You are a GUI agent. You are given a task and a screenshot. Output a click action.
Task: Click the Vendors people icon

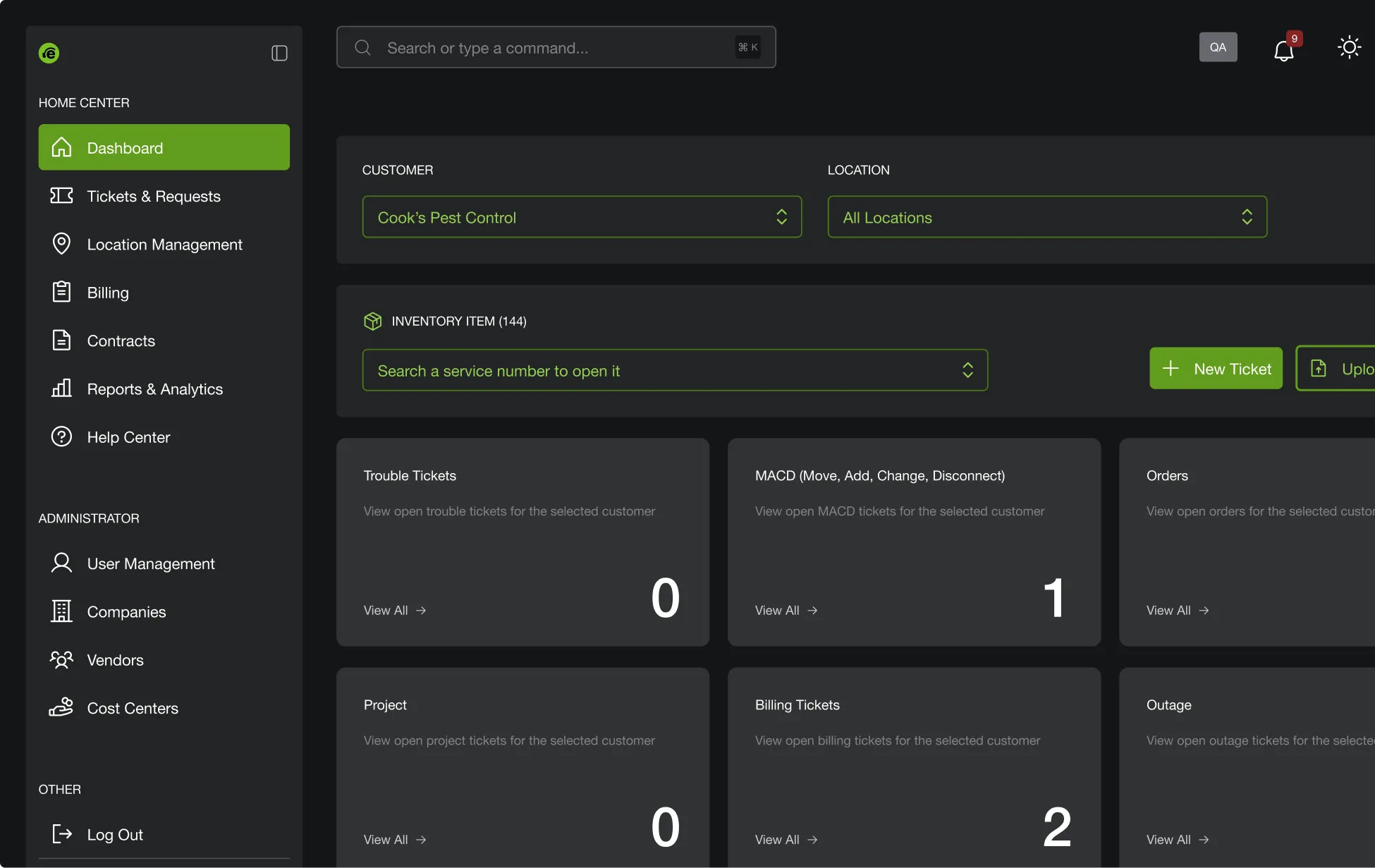pyautogui.click(x=61, y=659)
